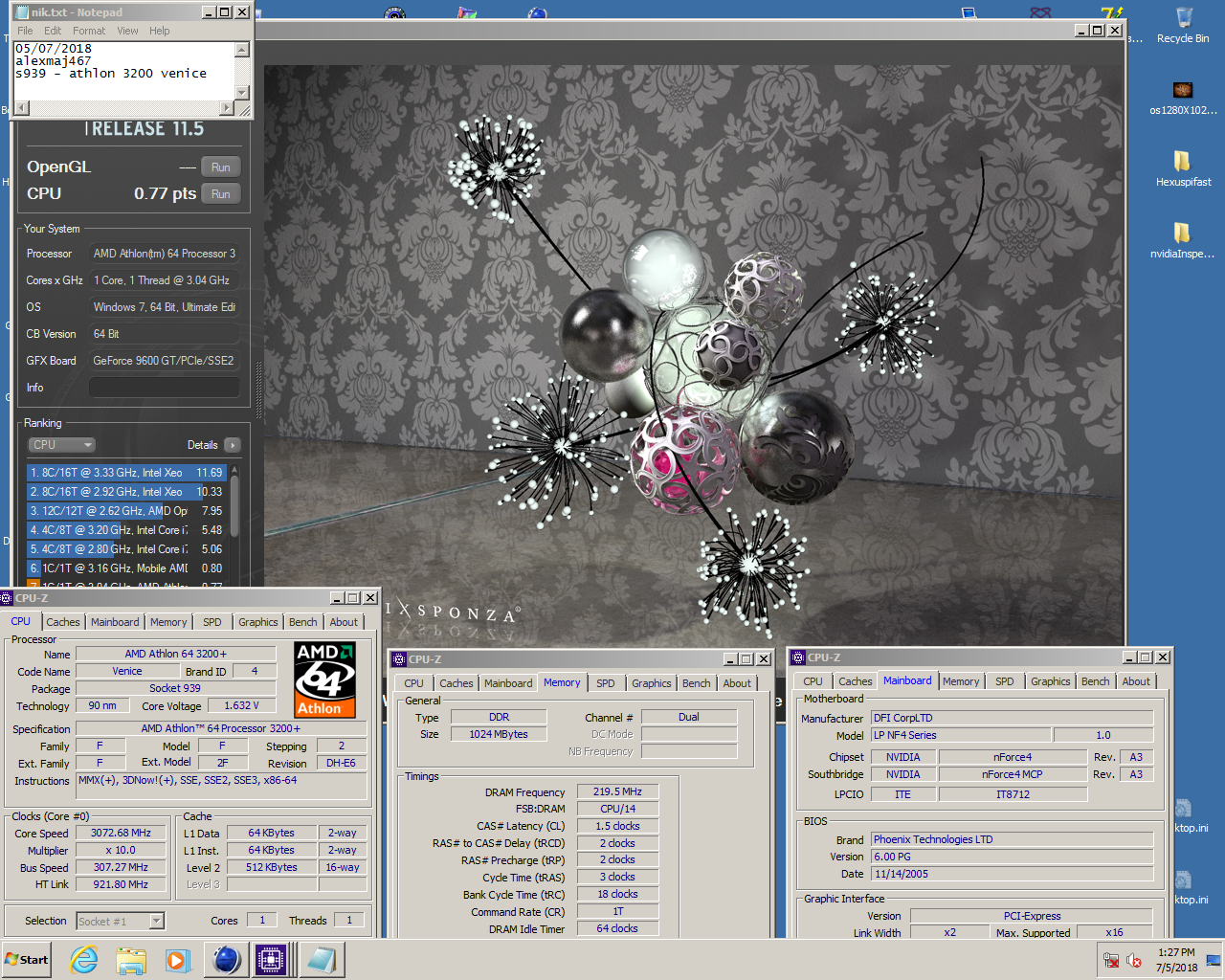The height and width of the screenshot is (980, 1225).
Task: Switch to Mainboard tab in CPU-Z processor window
Action: click(x=115, y=622)
